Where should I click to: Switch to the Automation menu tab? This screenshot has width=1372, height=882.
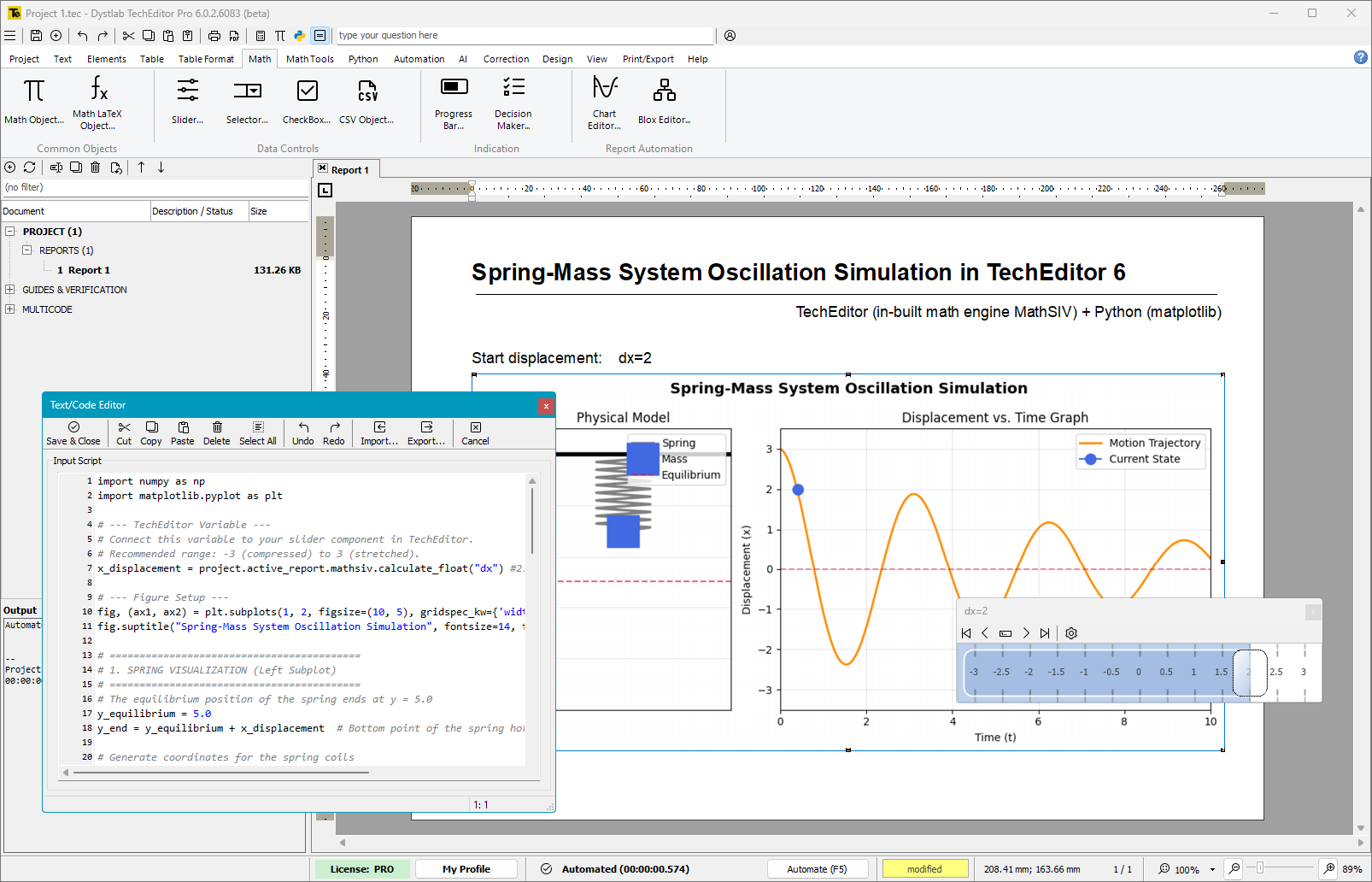click(x=419, y=59)
